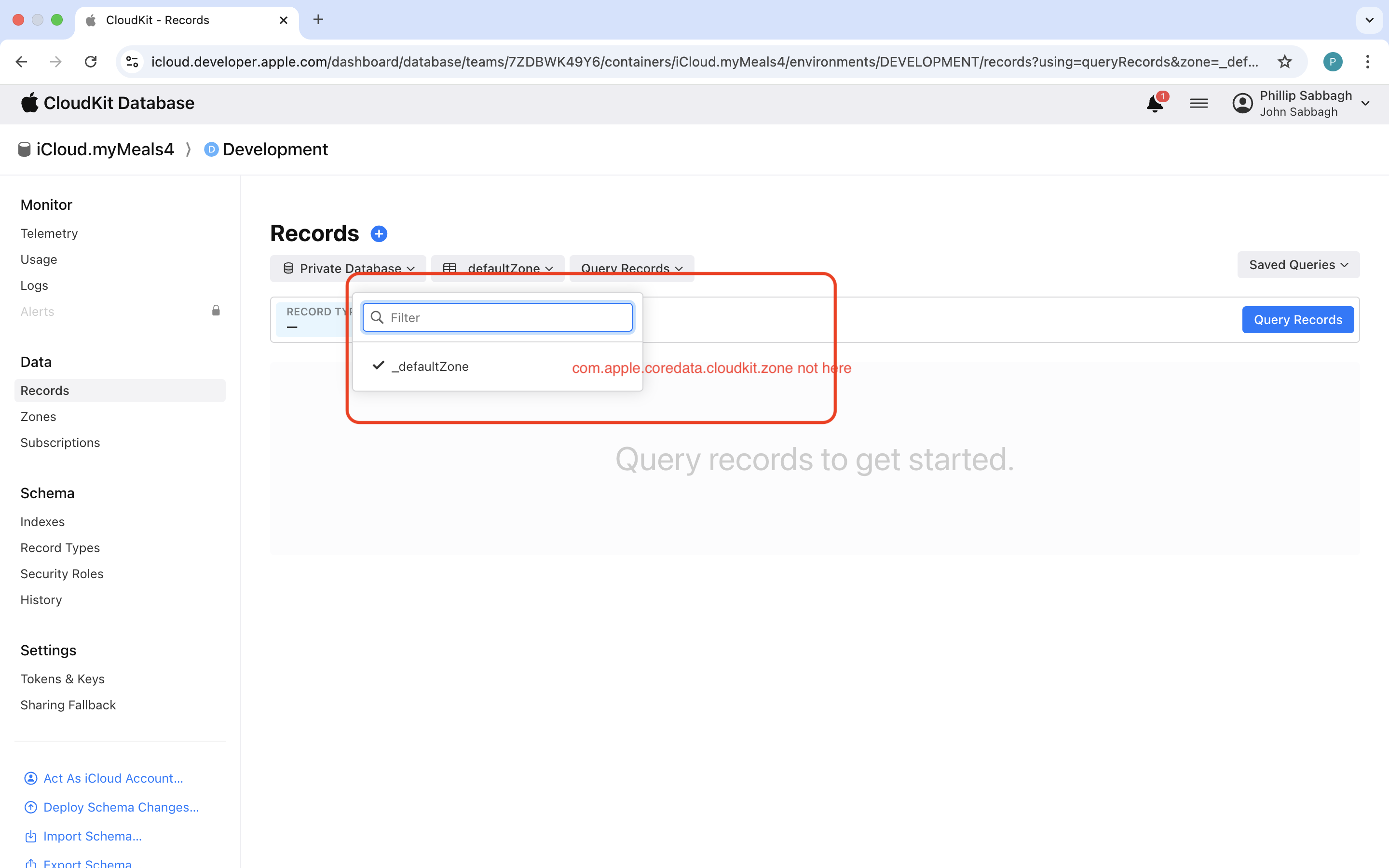1389x868 pixels.
Task: Run the blue Query Records button
Action: [x=1298, y=320]
